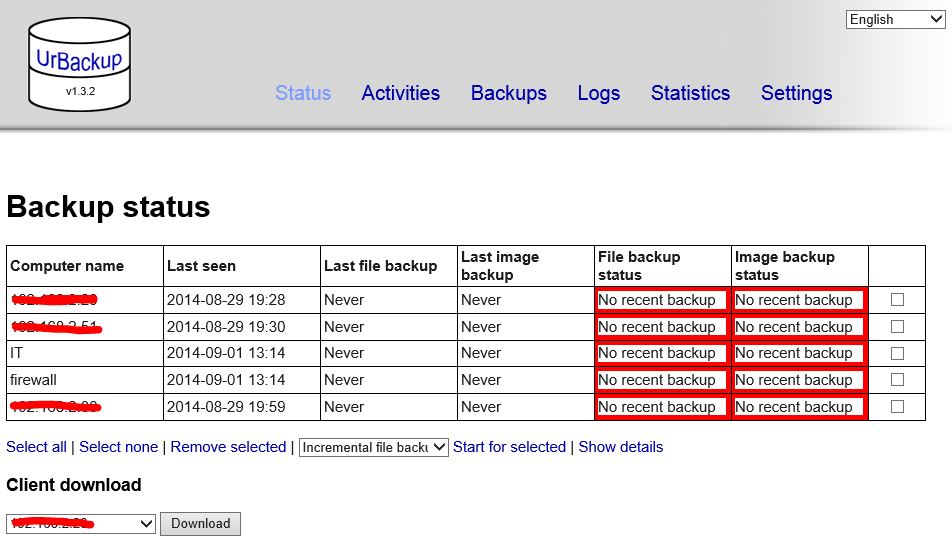This screenshot has height=547, width=952.
Task: Tick the checkbox in the firewall row
Action: pos(897,380)
